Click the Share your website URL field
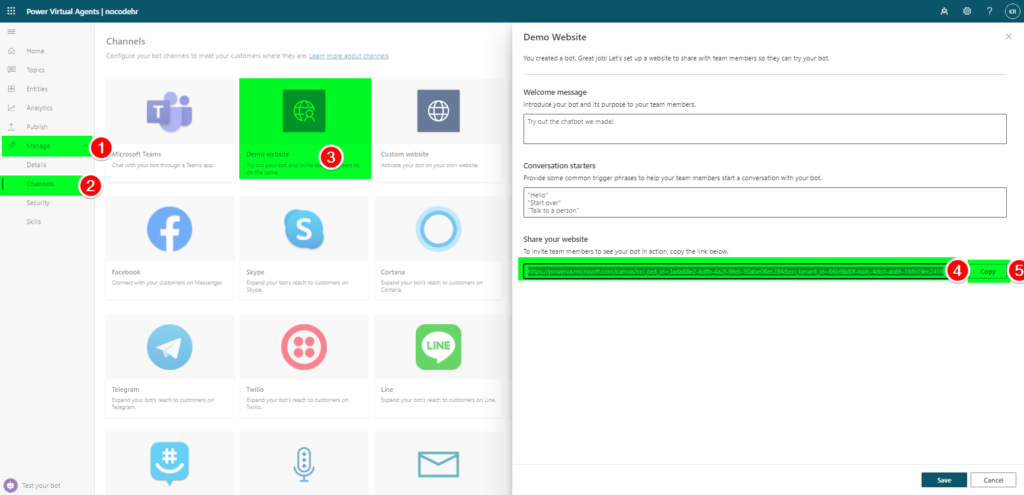Image resolution: width=1024 pixels, height=495 pixels. 738,271
